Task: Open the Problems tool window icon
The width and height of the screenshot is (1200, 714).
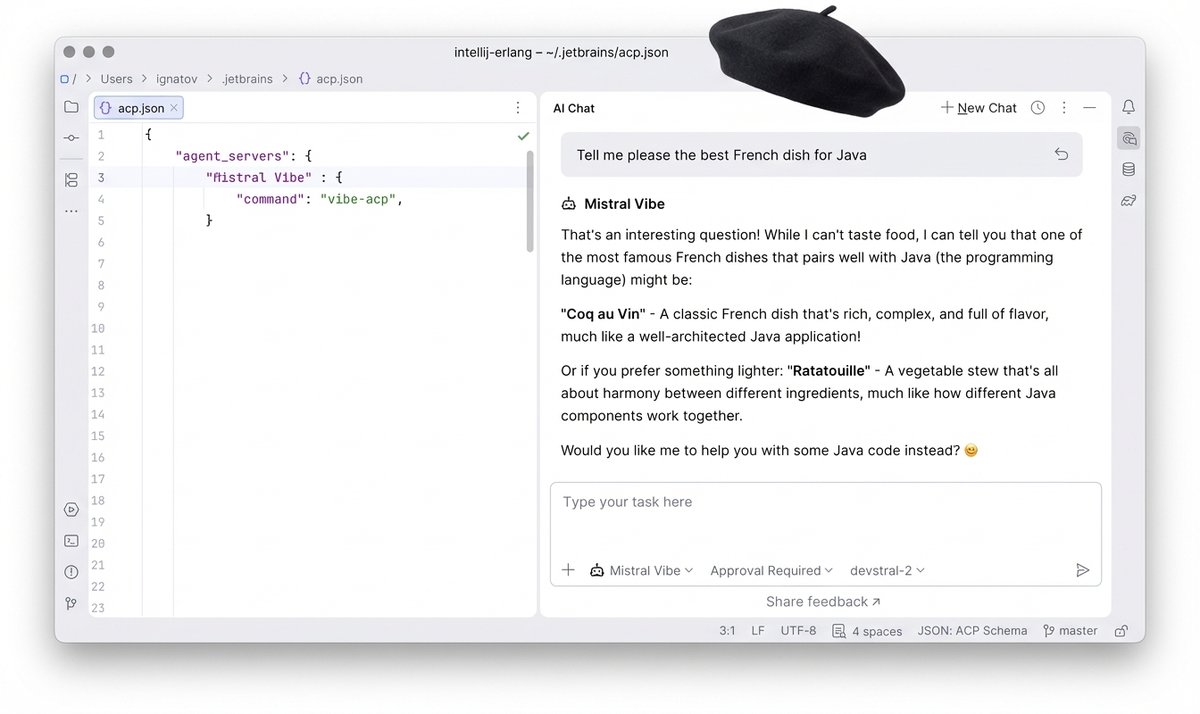Action: click(x=71, y=572)
